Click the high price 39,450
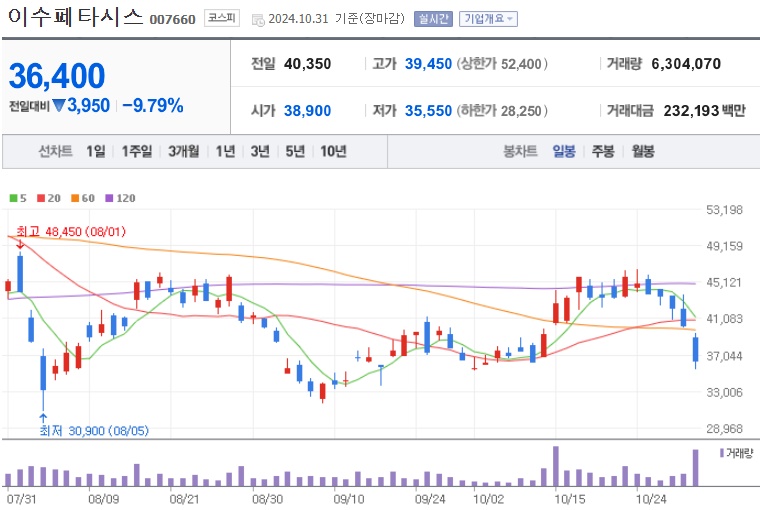Screen dimensions: 760x510 (428, 64)
